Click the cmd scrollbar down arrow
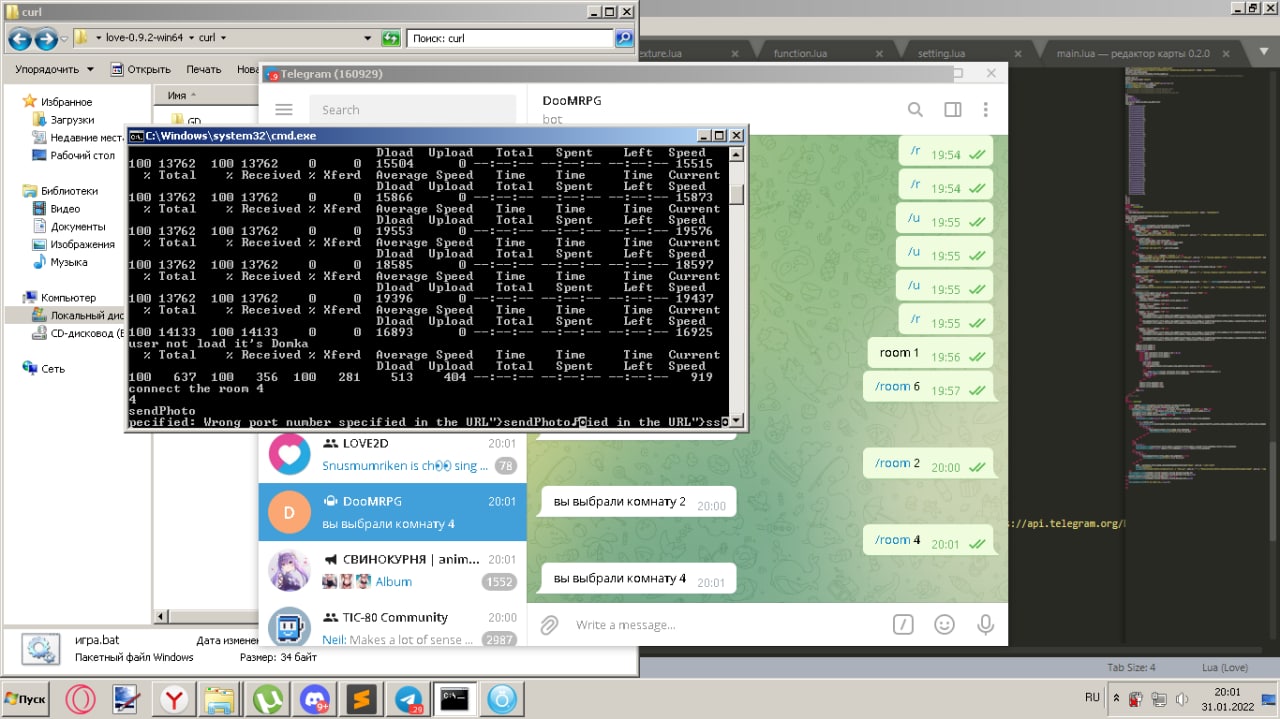This screenshot has width=1280, height=719. 737,421
